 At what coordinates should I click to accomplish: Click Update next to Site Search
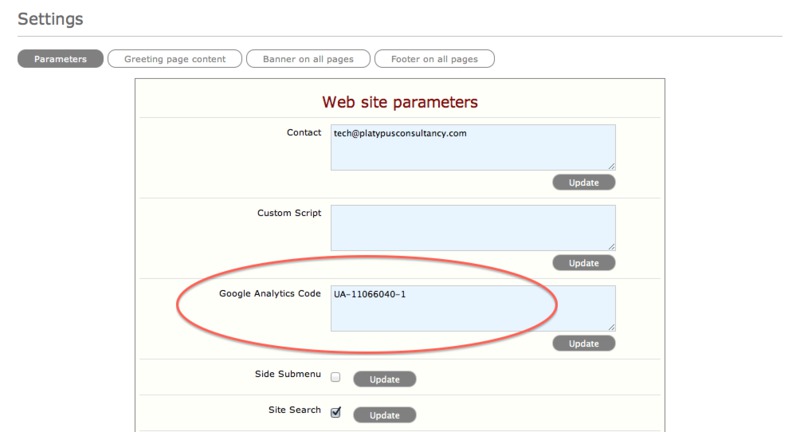pyautogui.click(x=384, y=414)
